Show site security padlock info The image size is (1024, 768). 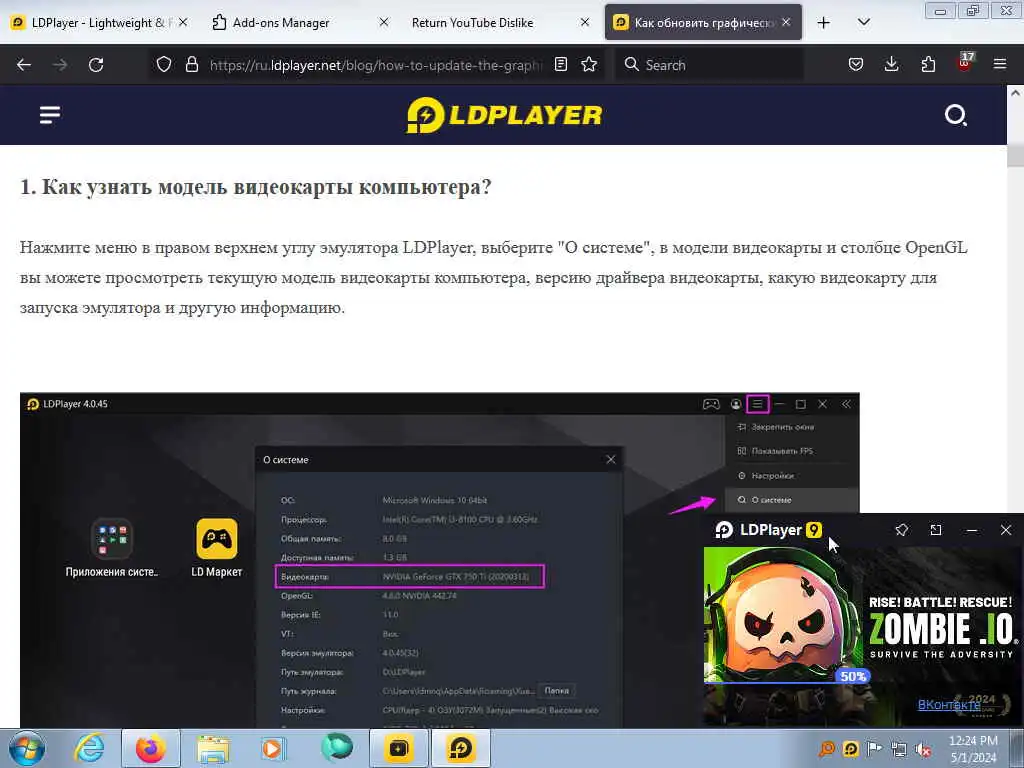pyautogui.click(x=191, y=64)
